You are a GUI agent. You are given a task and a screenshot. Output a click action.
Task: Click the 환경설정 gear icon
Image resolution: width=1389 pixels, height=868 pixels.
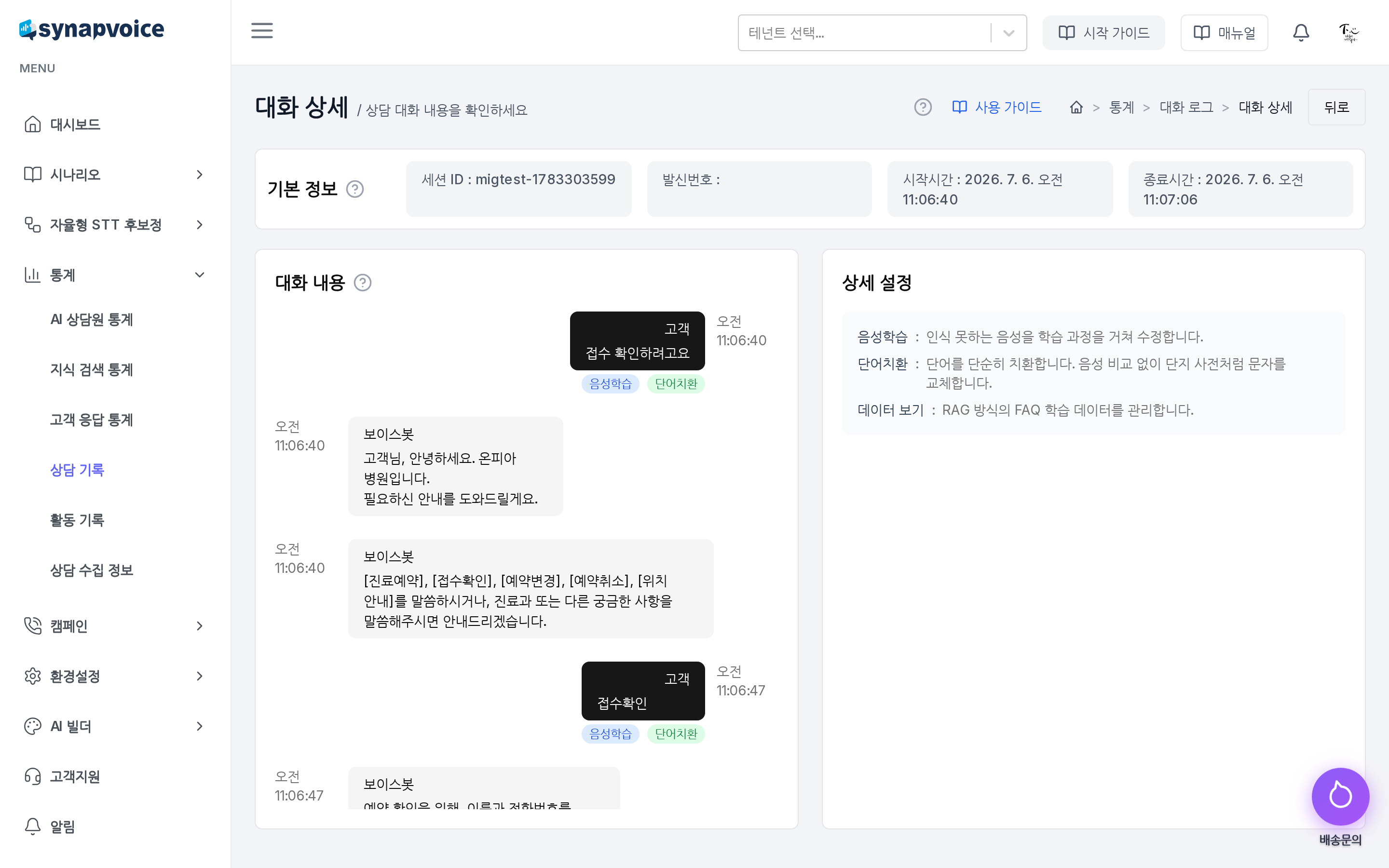(33, 676)
